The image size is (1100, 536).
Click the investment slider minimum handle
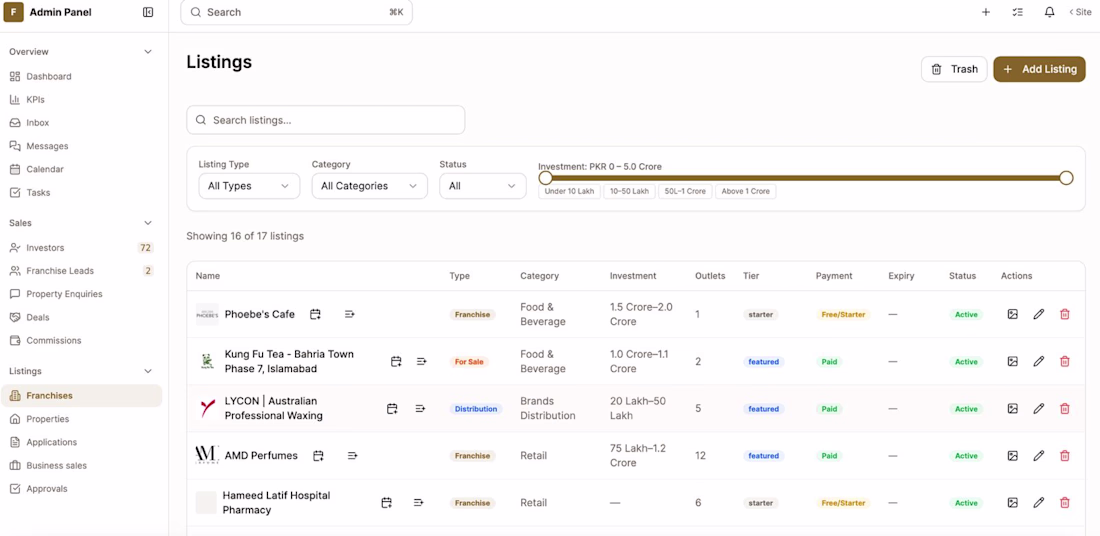[545, 177]
